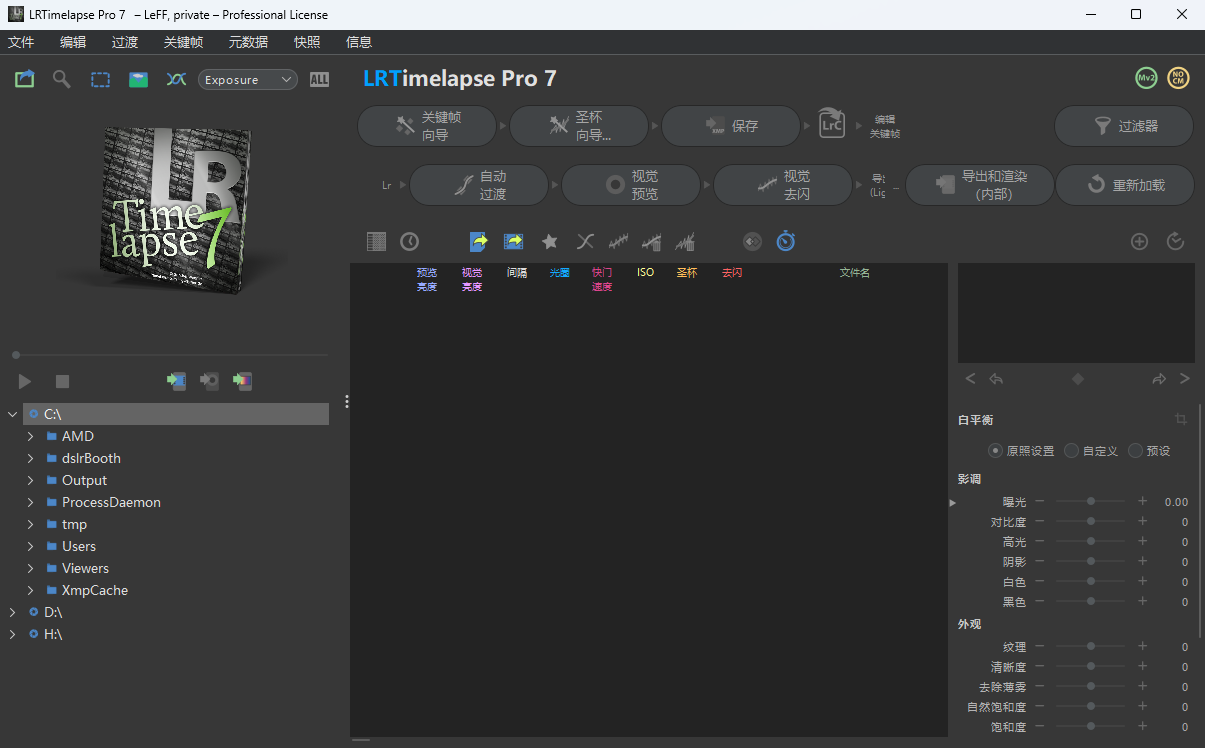Open the 关键帧 menu

[x=183, y=42]
